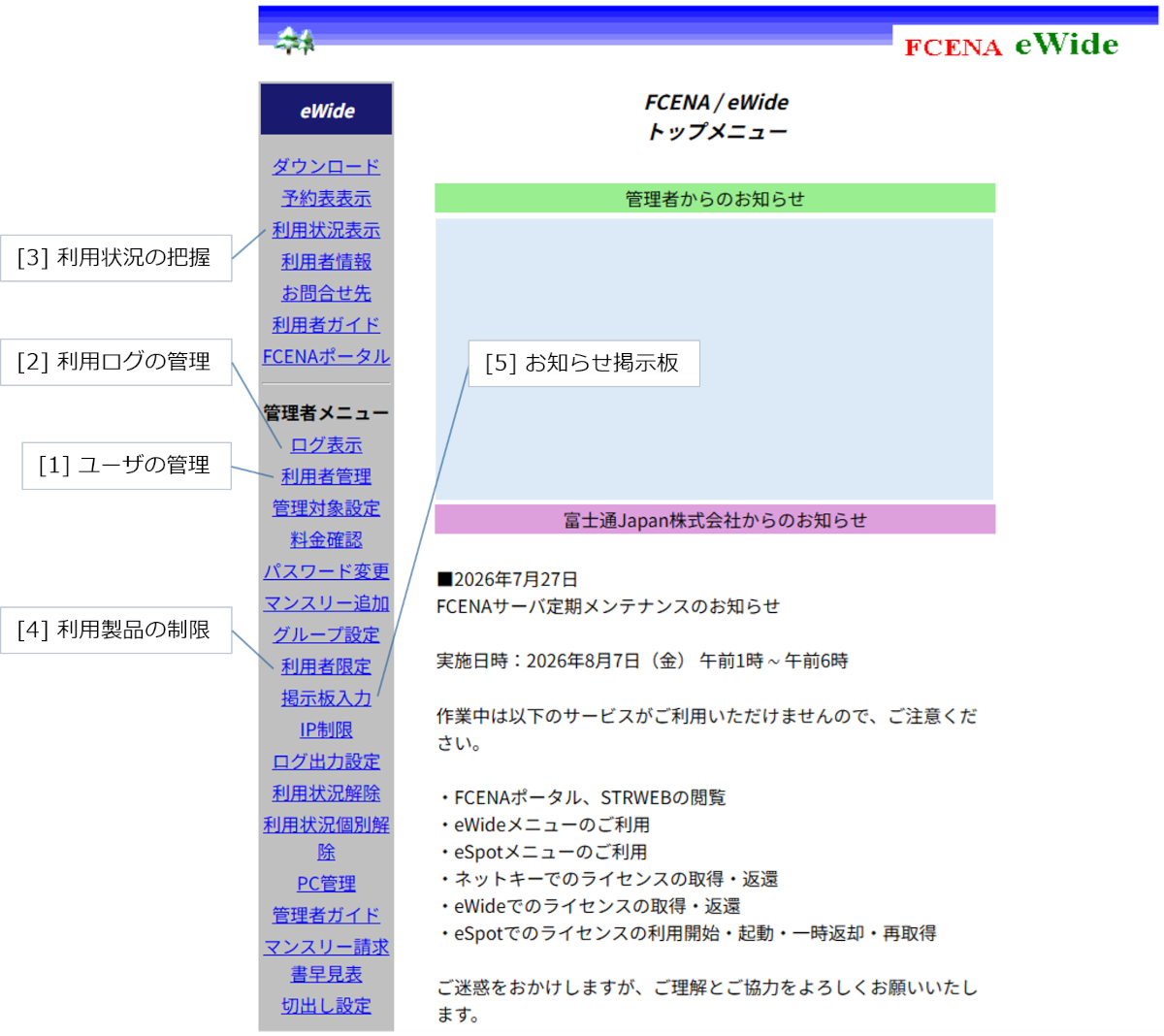The image size is (1164, 1036).
Task: Click the eWideメニューのご利用 bullet
Action: coord(543,825)
